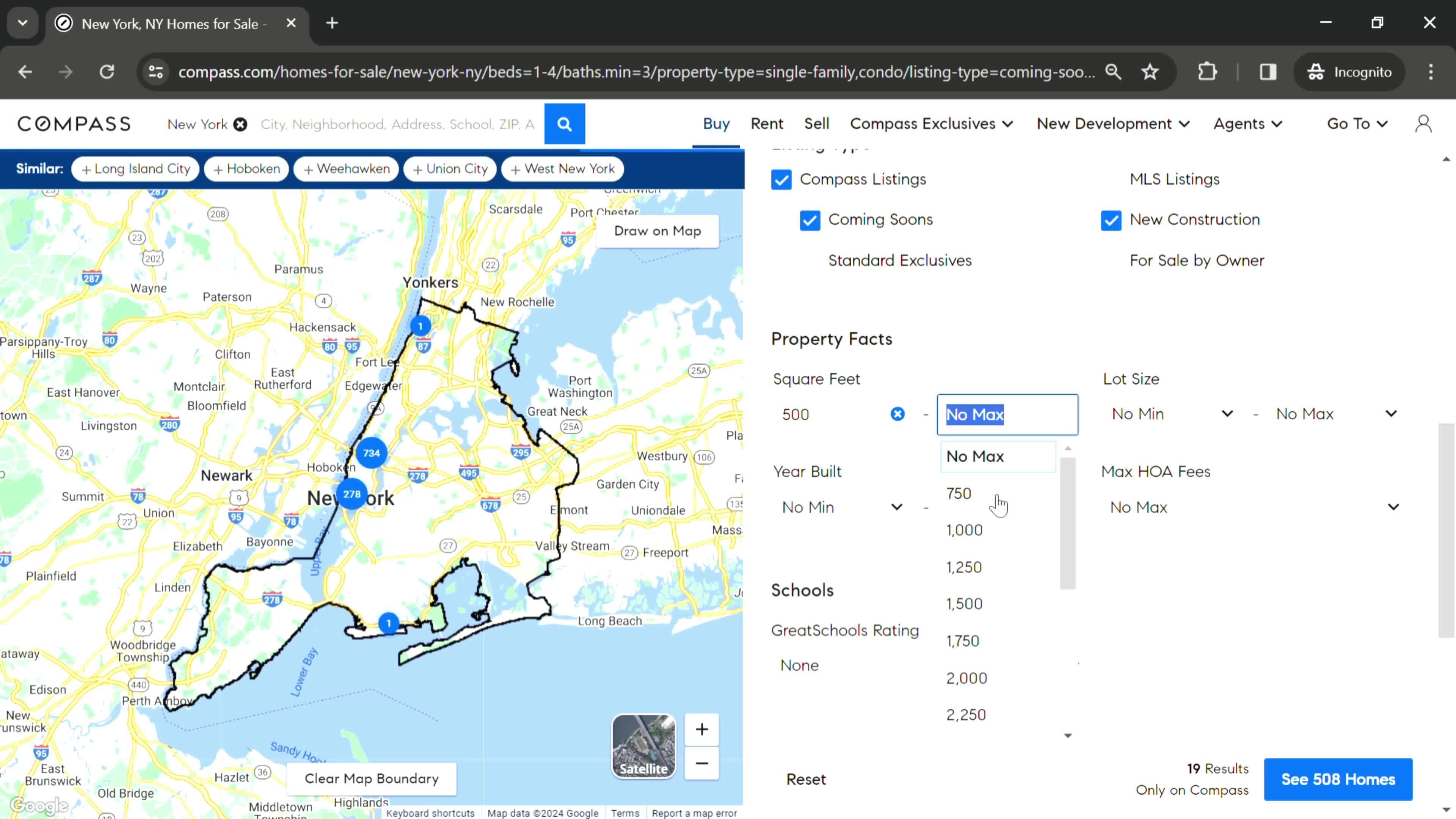The image size is (1456, 819).
Task: Click Draw on Map button
Action: click(x=657, y=231)
